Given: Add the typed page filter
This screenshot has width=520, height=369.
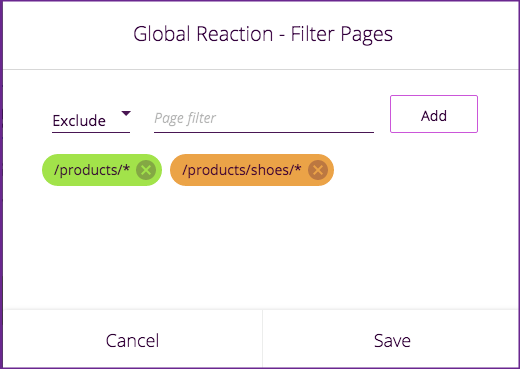Looking at the screenshot, I should coord(434,114).
